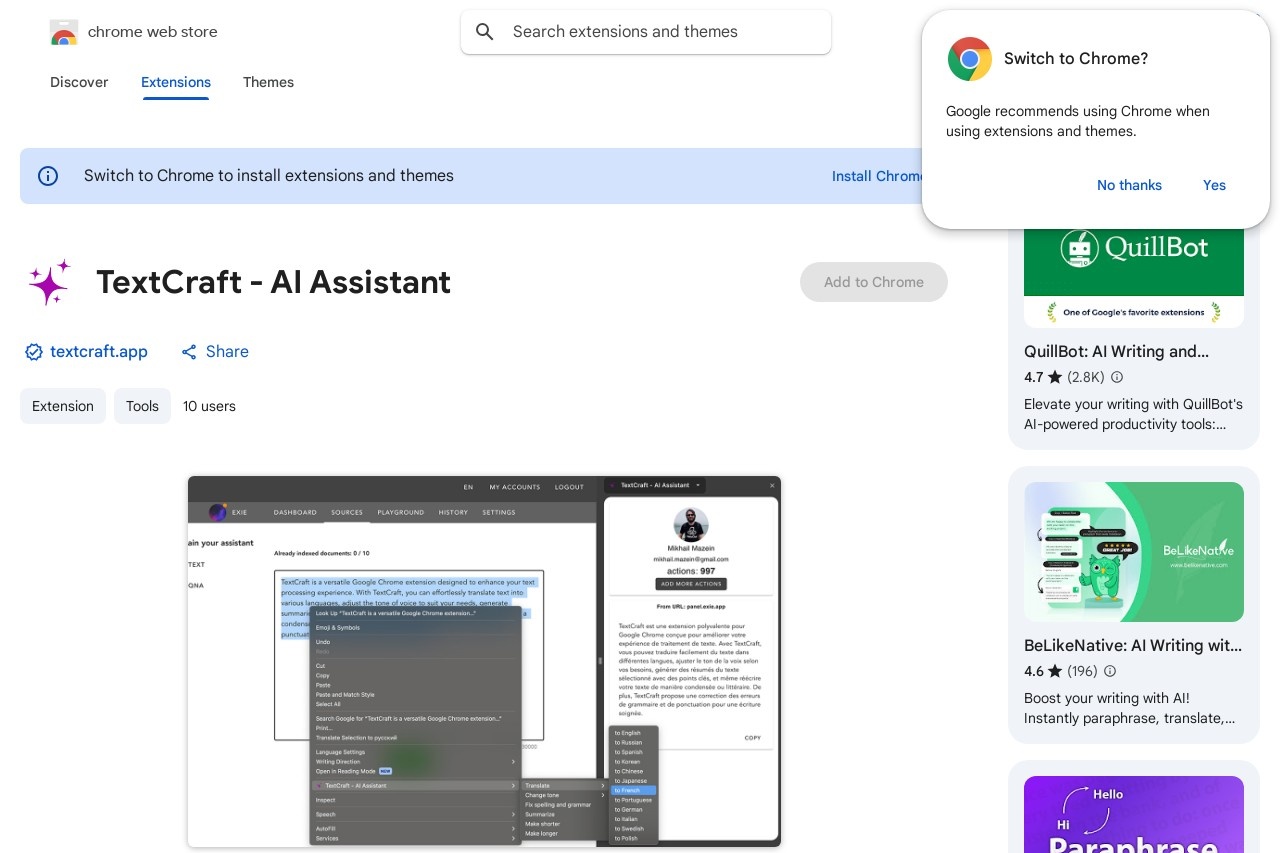Click the Extension category chip

click(63, 406)
